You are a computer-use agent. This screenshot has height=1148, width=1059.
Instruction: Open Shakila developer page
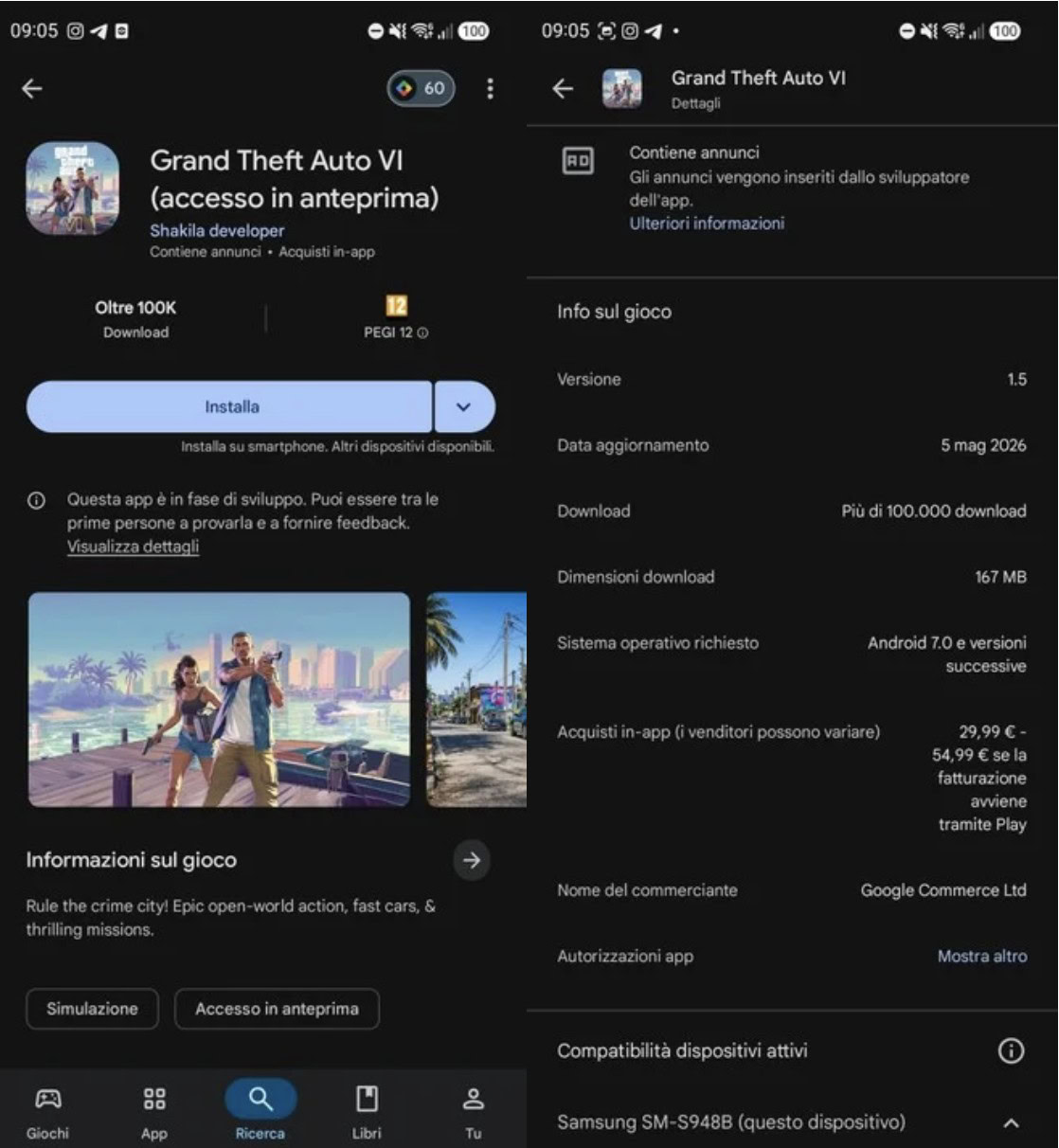[x=217, y=230]
